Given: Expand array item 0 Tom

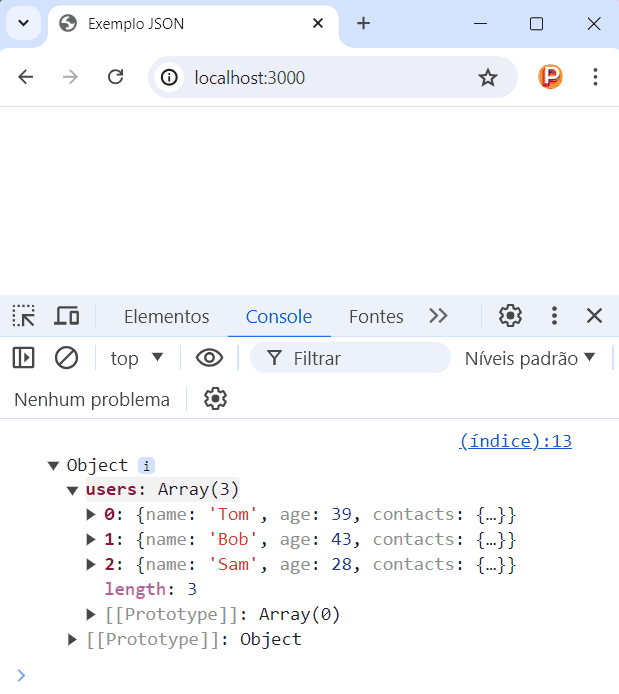Looking at the screenshot, I should [91, 514].
